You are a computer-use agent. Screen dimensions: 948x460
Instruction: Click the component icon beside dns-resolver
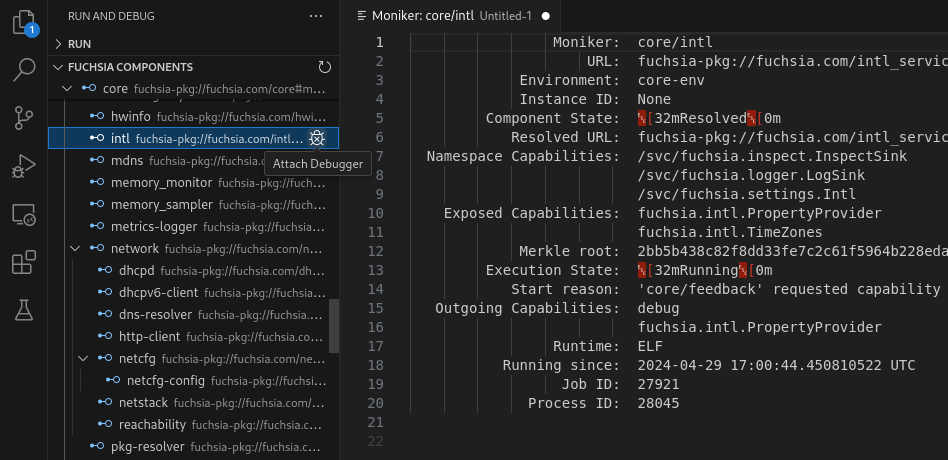pos(105,314)
